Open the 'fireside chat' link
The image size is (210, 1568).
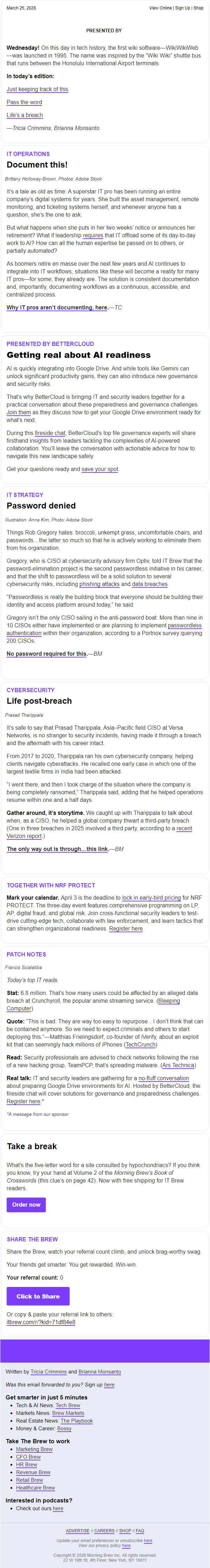tap(50, 434)
